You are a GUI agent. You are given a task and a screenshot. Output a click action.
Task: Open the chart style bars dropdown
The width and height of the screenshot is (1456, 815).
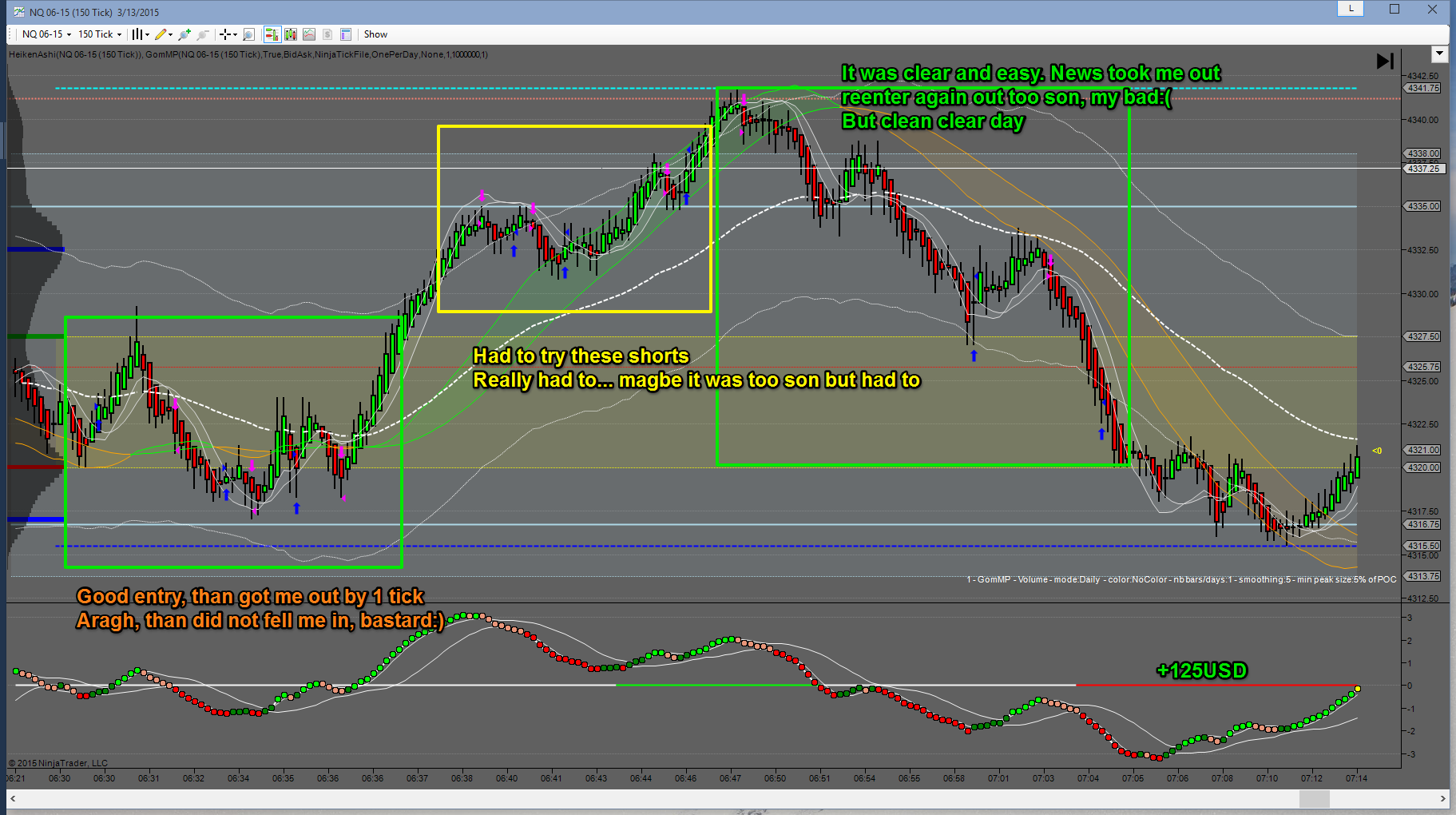141,34
